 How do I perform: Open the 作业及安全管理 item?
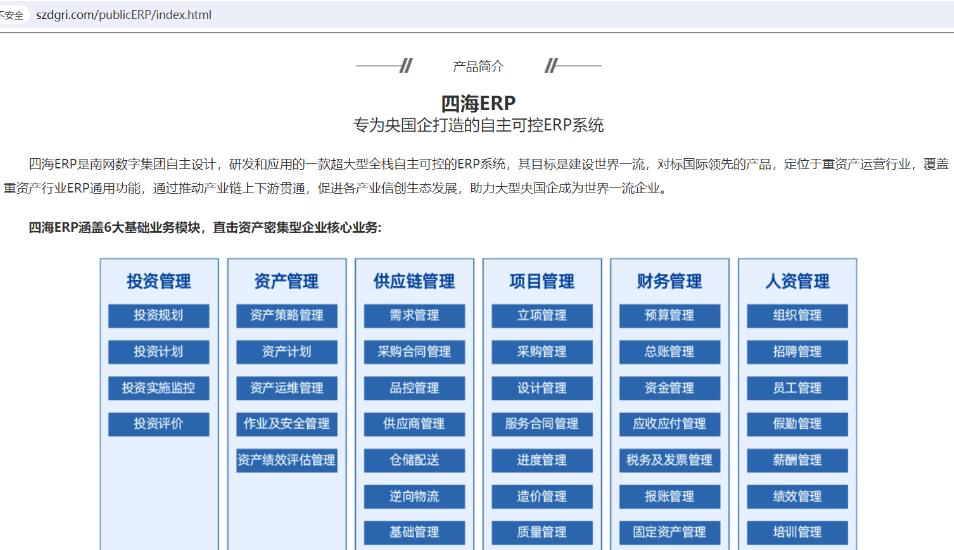287,424
